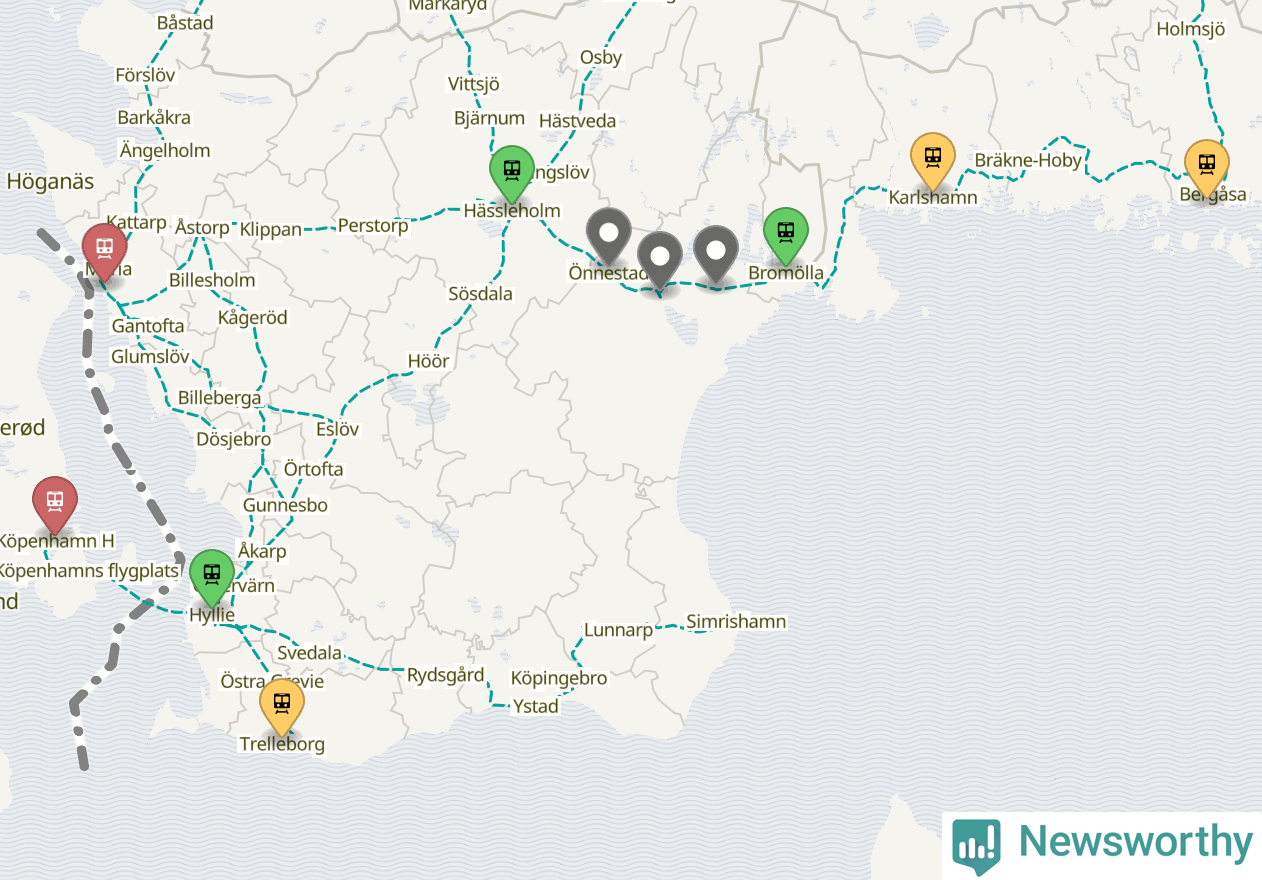Image resolution: width=1262 pixels, height=880 pixels.
Task: Click the Svedala station label
Action: [310, 653]
